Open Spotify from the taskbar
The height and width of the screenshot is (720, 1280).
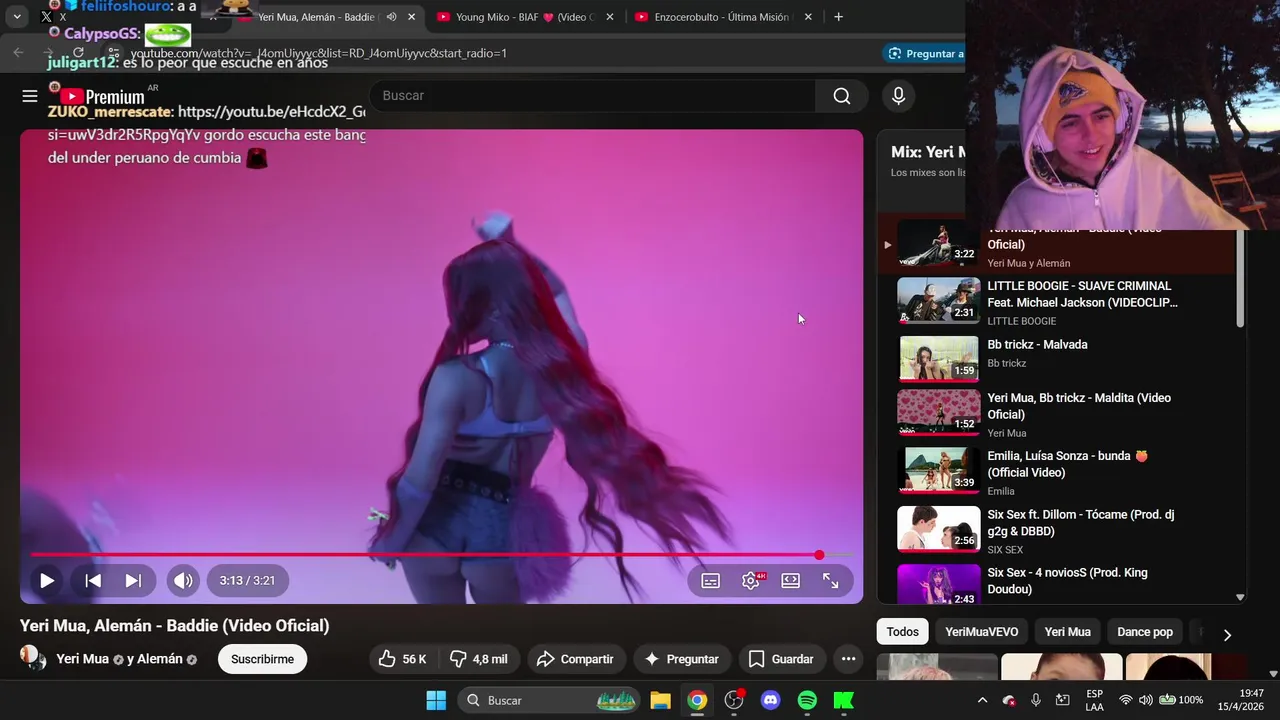coord(807,700)
